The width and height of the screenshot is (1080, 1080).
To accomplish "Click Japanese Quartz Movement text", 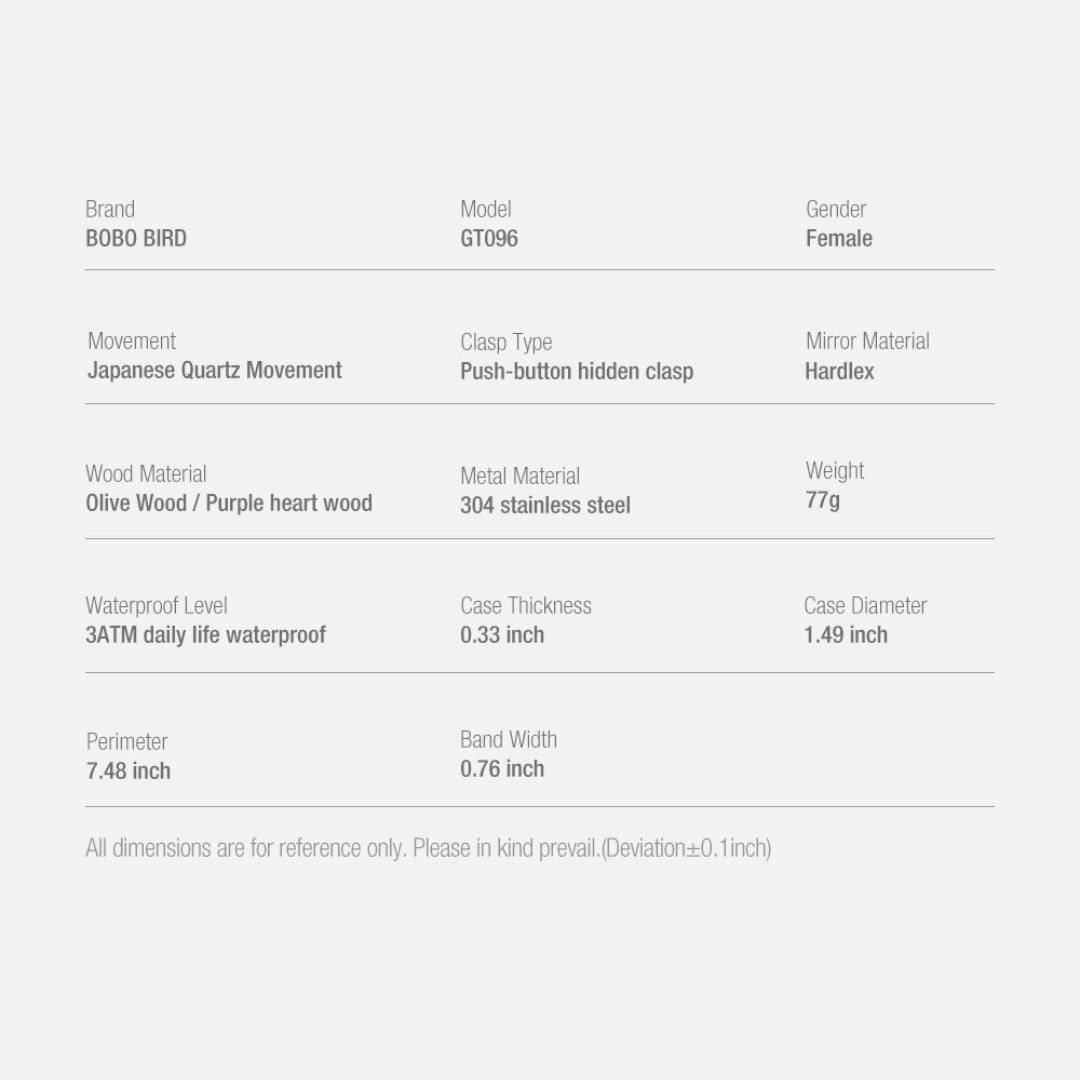I will [x=215, y=371].
